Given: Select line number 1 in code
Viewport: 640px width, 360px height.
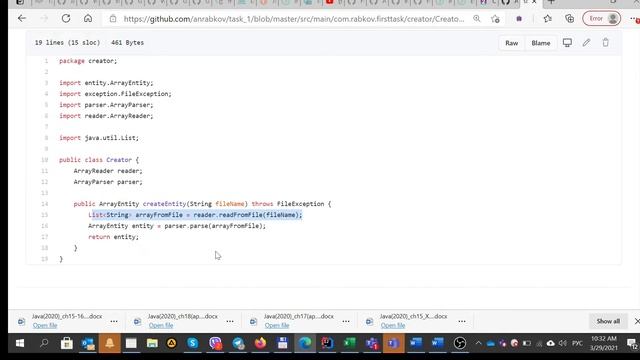Looking at the screenshot, I should coord(46,61).
